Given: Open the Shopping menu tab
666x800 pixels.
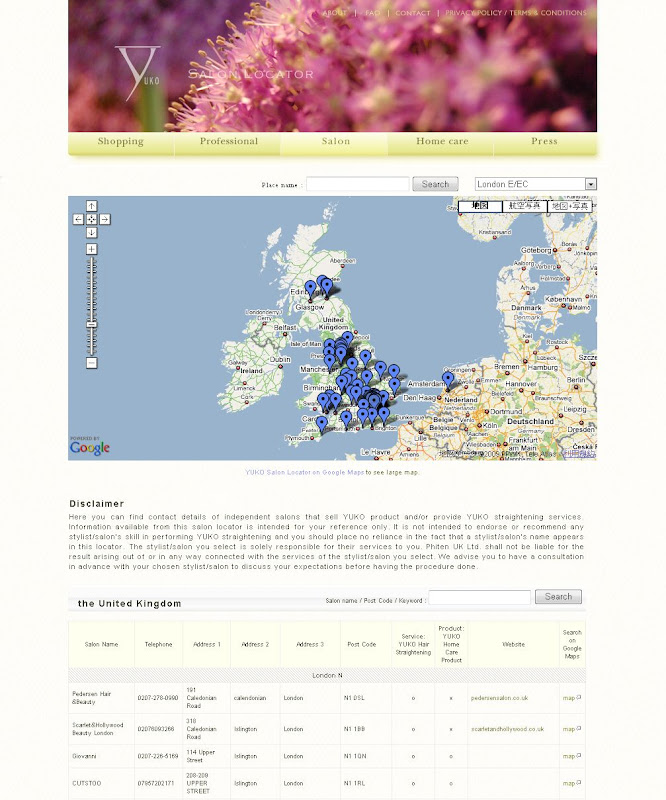Looking at the screenshot, I should coord(121,141).
